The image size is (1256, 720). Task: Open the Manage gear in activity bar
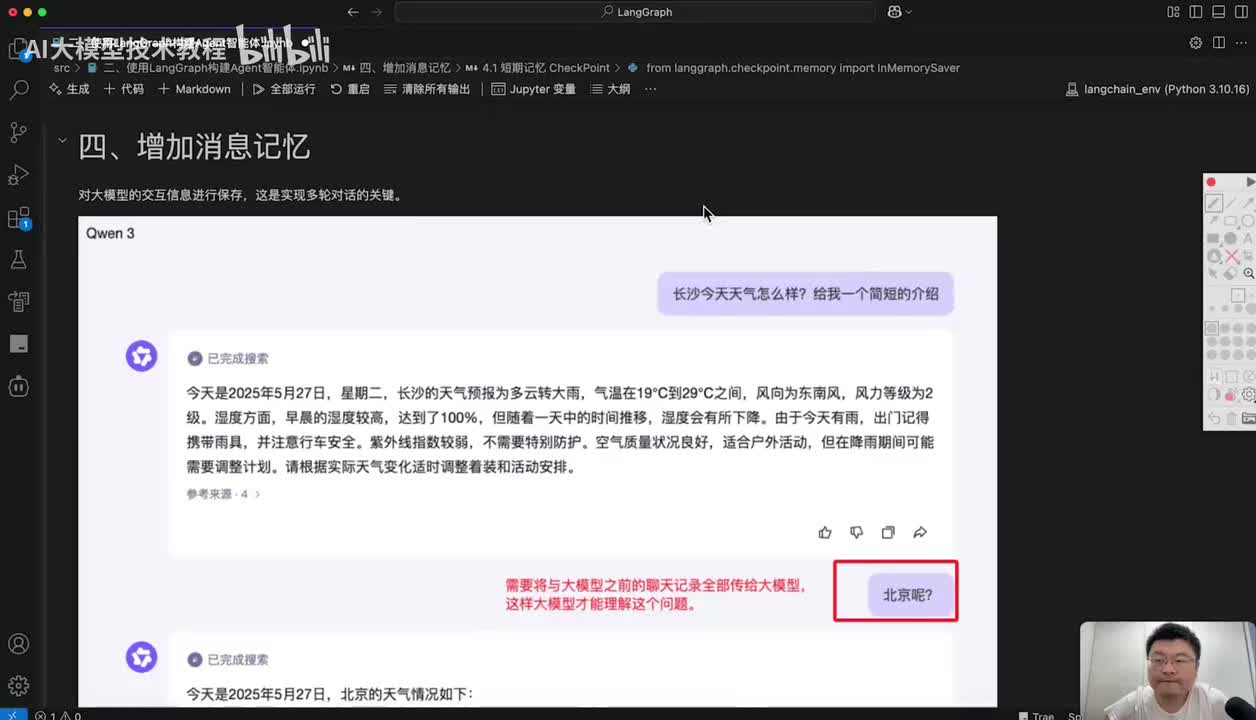point(19,686)
